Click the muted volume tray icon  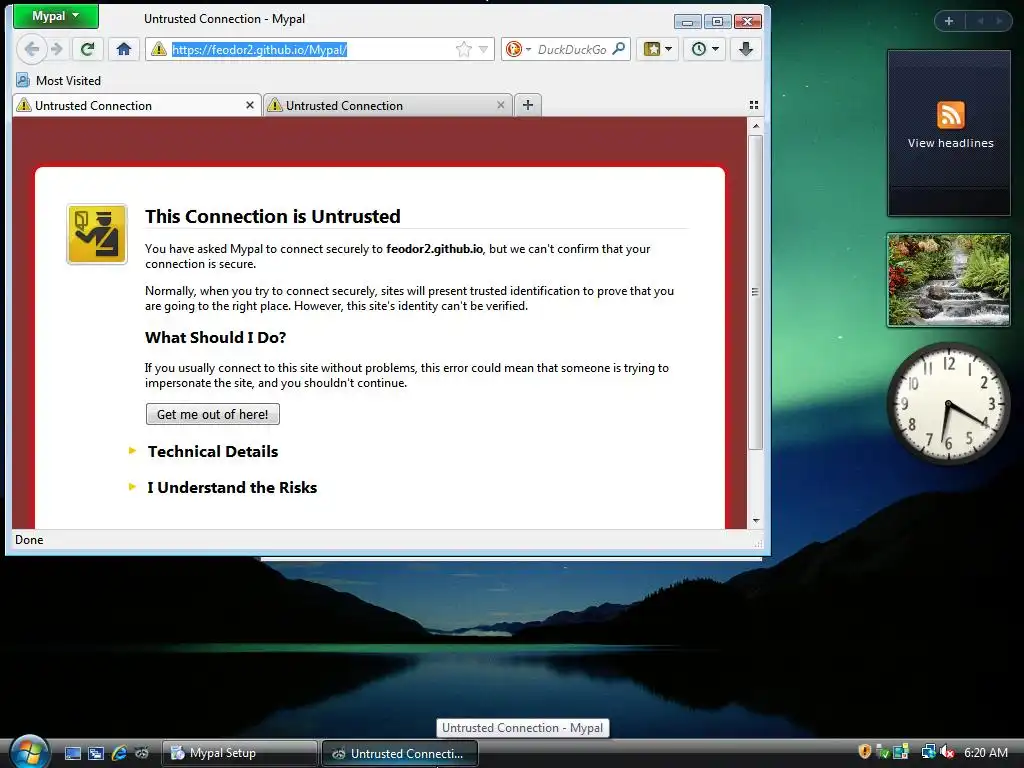pos(947,752)
